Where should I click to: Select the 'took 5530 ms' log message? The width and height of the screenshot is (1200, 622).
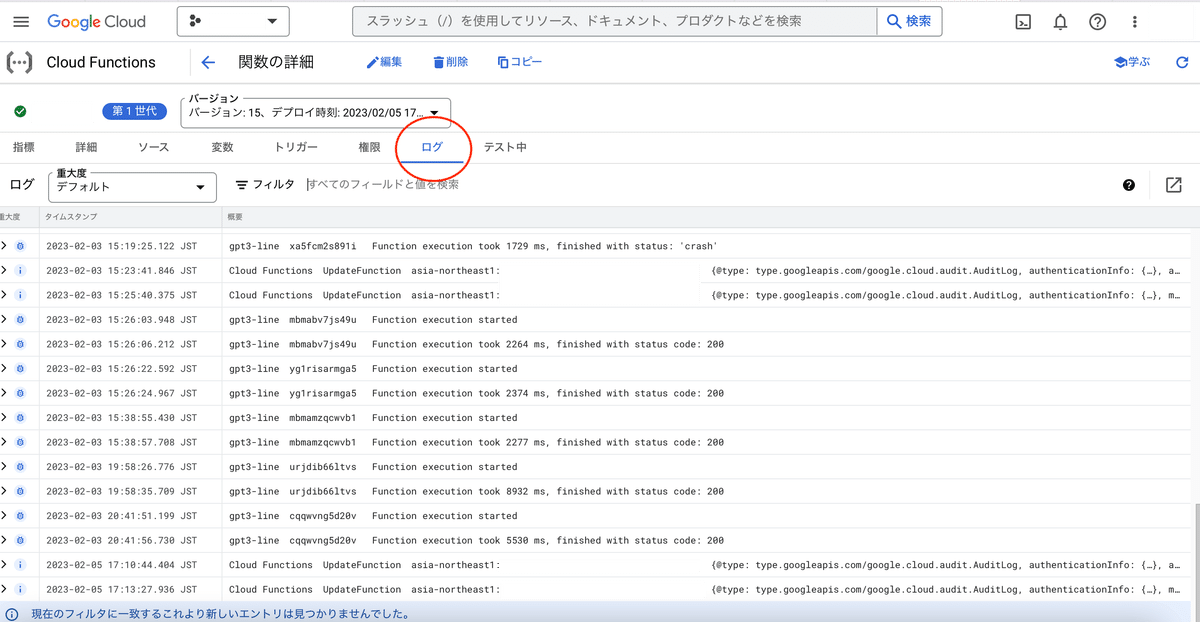(547, 540)
